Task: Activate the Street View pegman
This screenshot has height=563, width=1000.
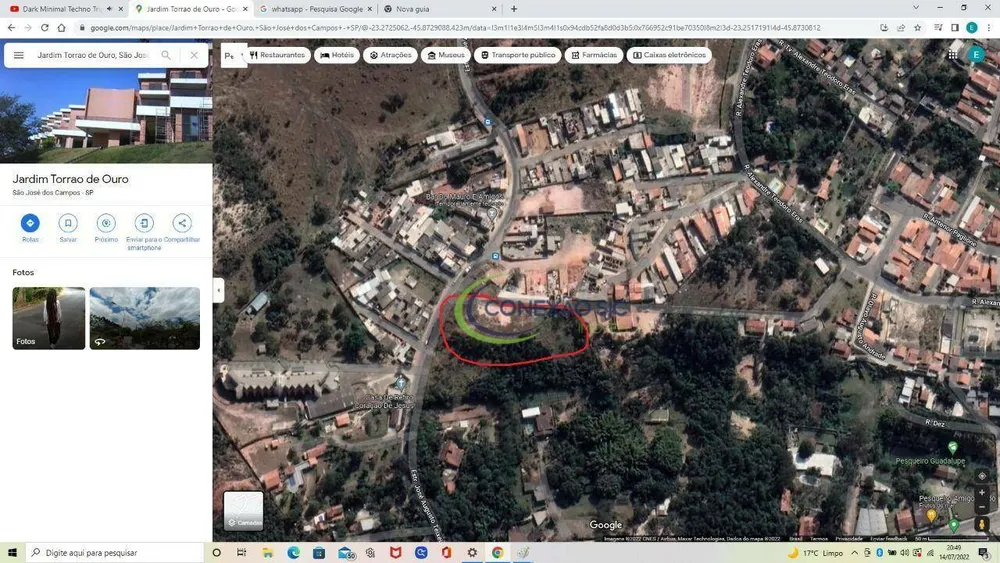Action: 982,524
